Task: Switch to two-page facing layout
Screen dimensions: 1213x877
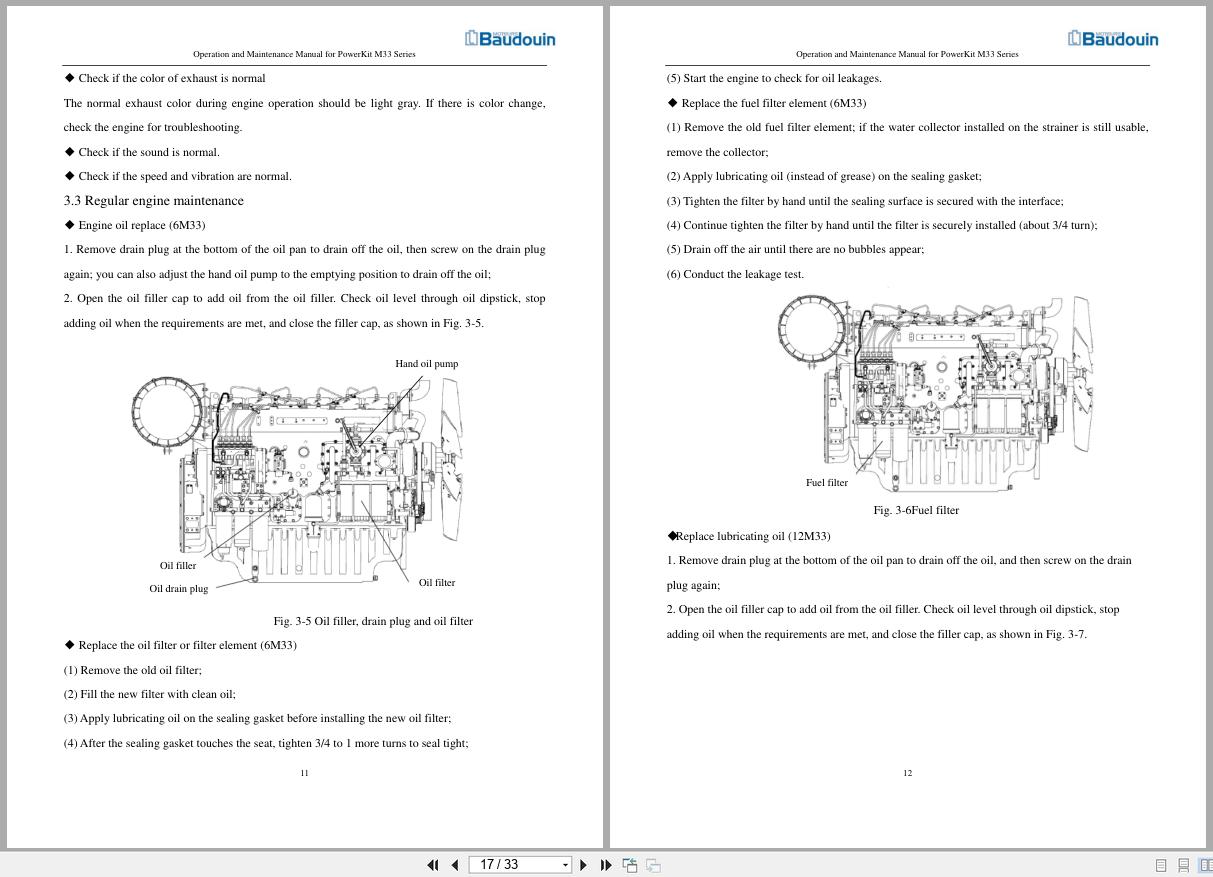Action: pos(1205,866)
